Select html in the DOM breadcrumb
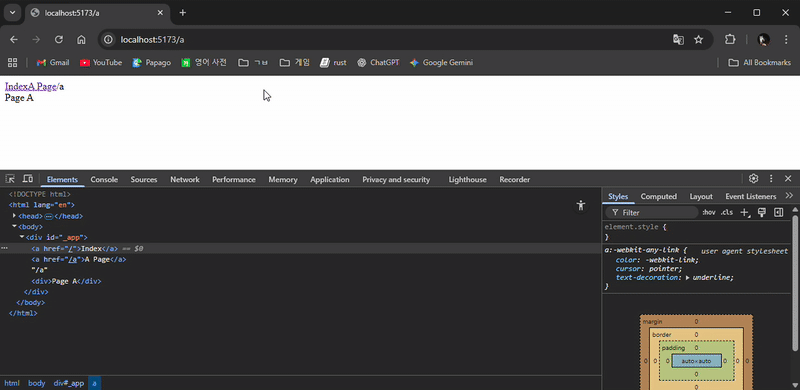The height and width of the screenshot is (390, 800). pos(12,383)
